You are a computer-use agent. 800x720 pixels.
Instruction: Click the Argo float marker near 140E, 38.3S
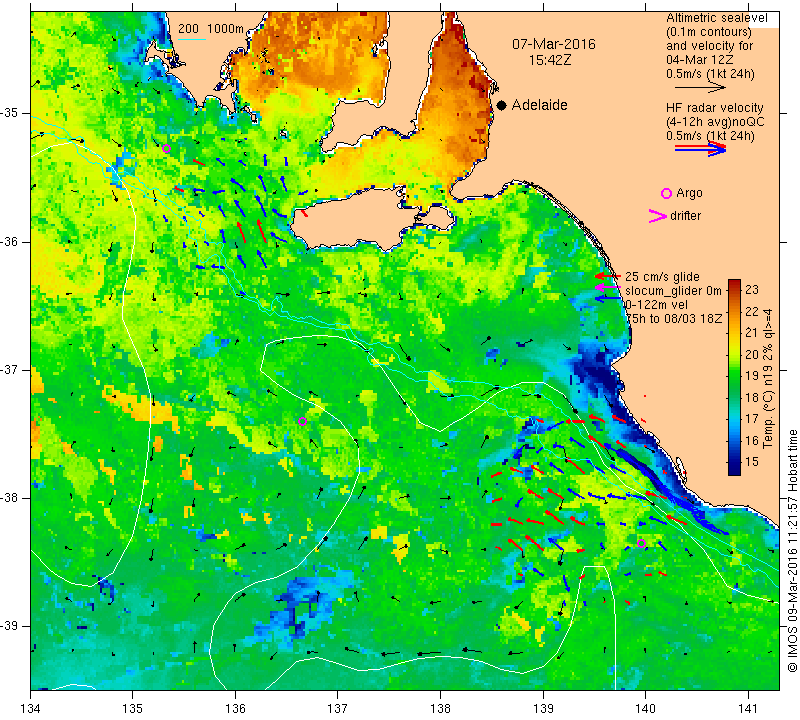pos(641,543)
